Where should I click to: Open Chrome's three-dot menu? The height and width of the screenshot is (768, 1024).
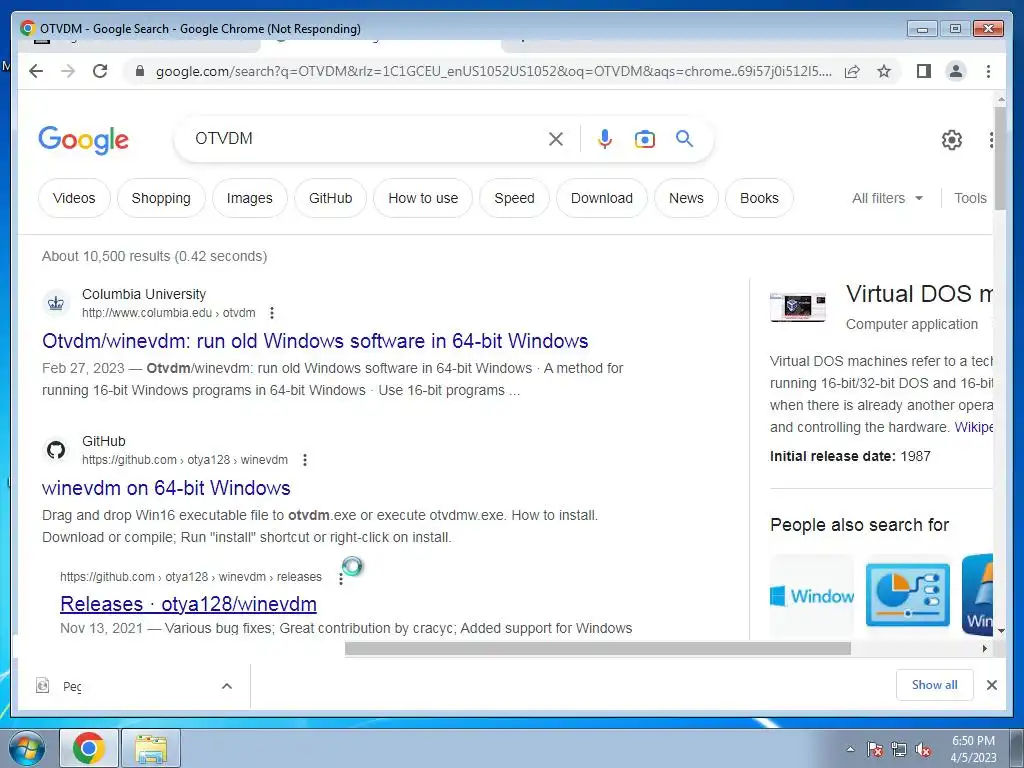click(x=988, y=71)
